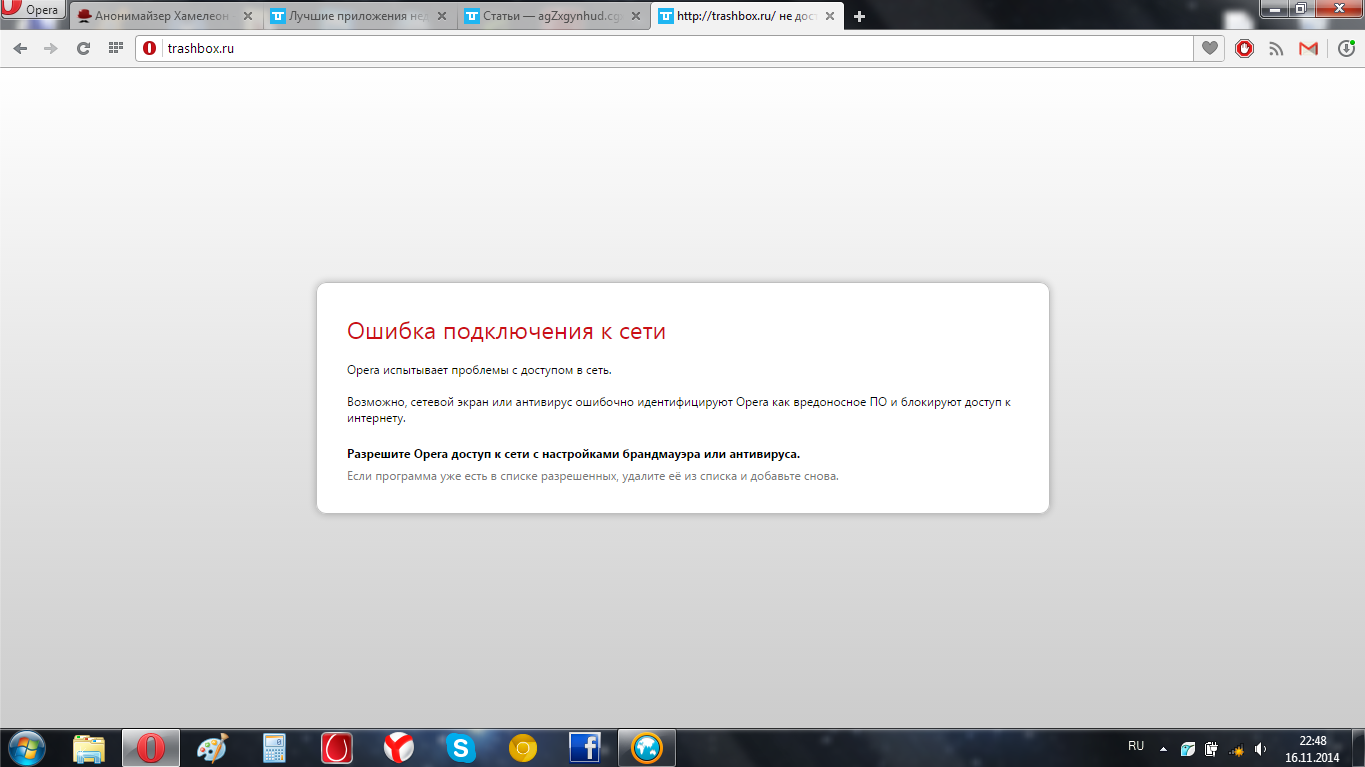Open the RSS feed extension icon
Screen dimensions: 1365x767
(x=1276, y=48)
